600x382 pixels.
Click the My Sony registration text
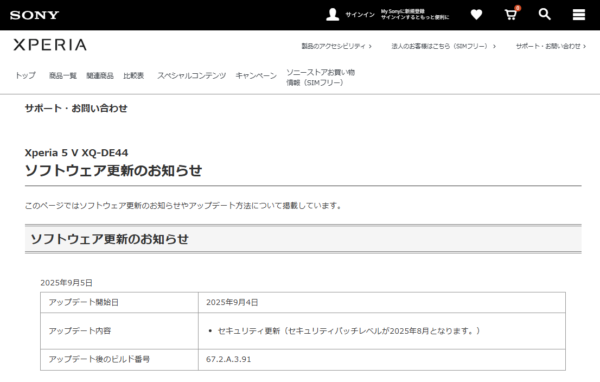pyautogui.click(x=415, y=15)
